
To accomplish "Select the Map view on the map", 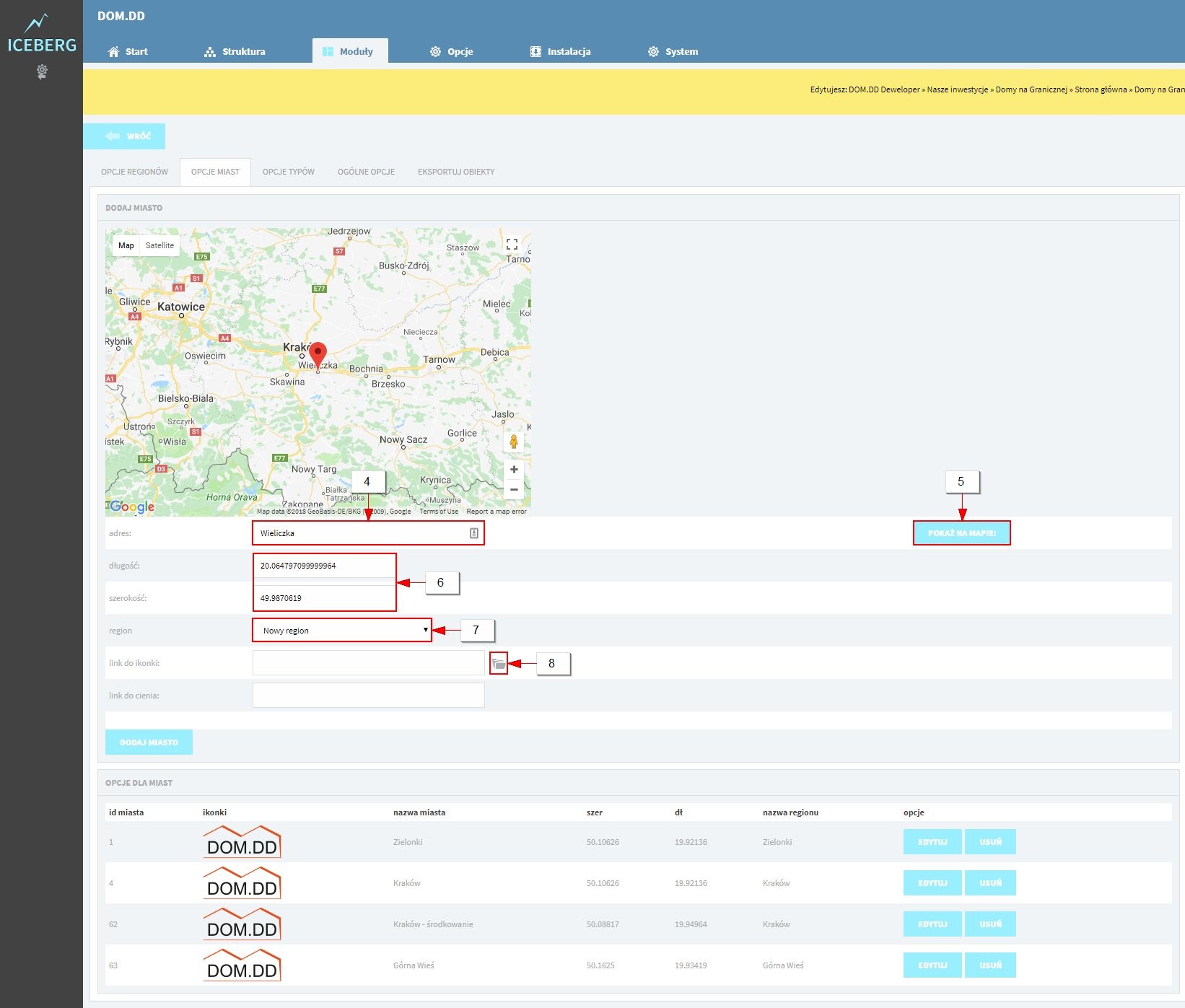I will [126, 245].
